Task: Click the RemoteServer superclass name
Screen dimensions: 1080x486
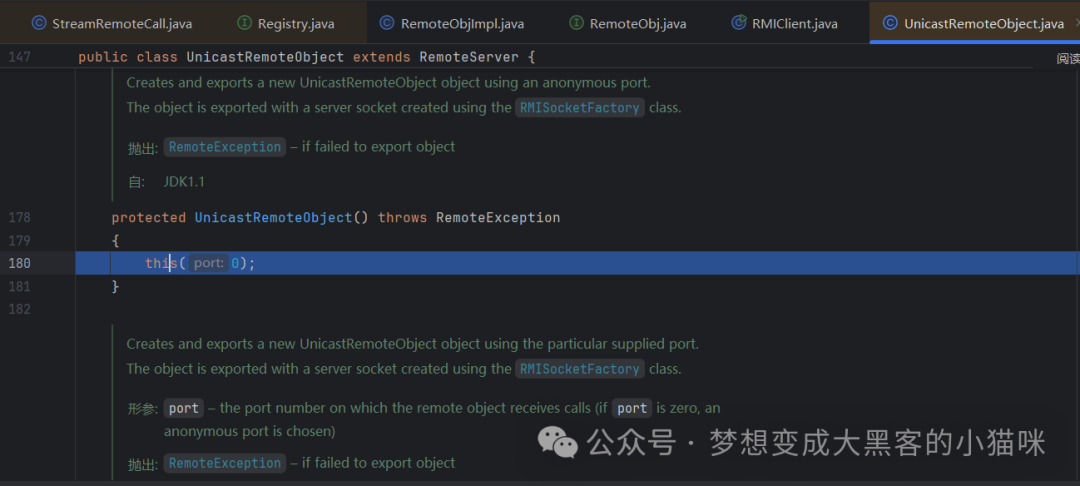Action: coord(468,57)
